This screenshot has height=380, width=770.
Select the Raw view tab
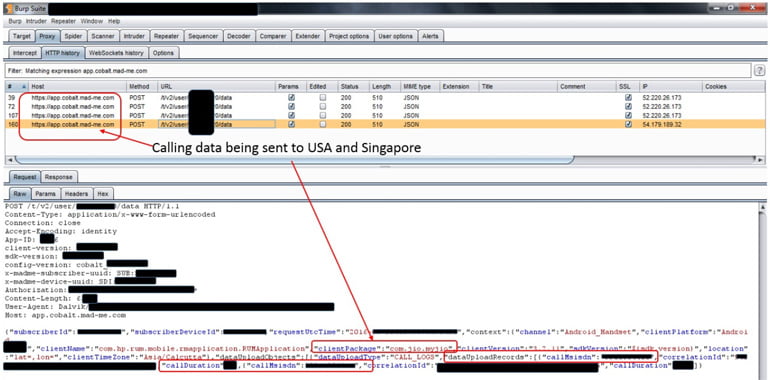pyautogui.click(x=20, y=194)
